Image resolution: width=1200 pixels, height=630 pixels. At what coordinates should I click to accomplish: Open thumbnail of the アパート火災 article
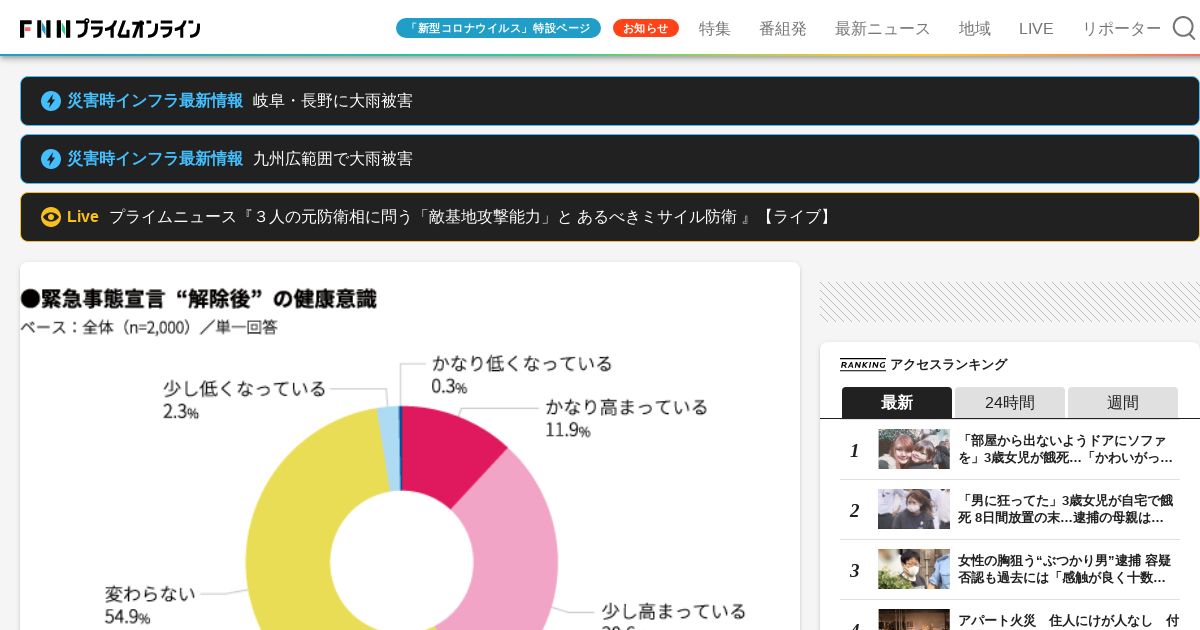tap(914, 619)
